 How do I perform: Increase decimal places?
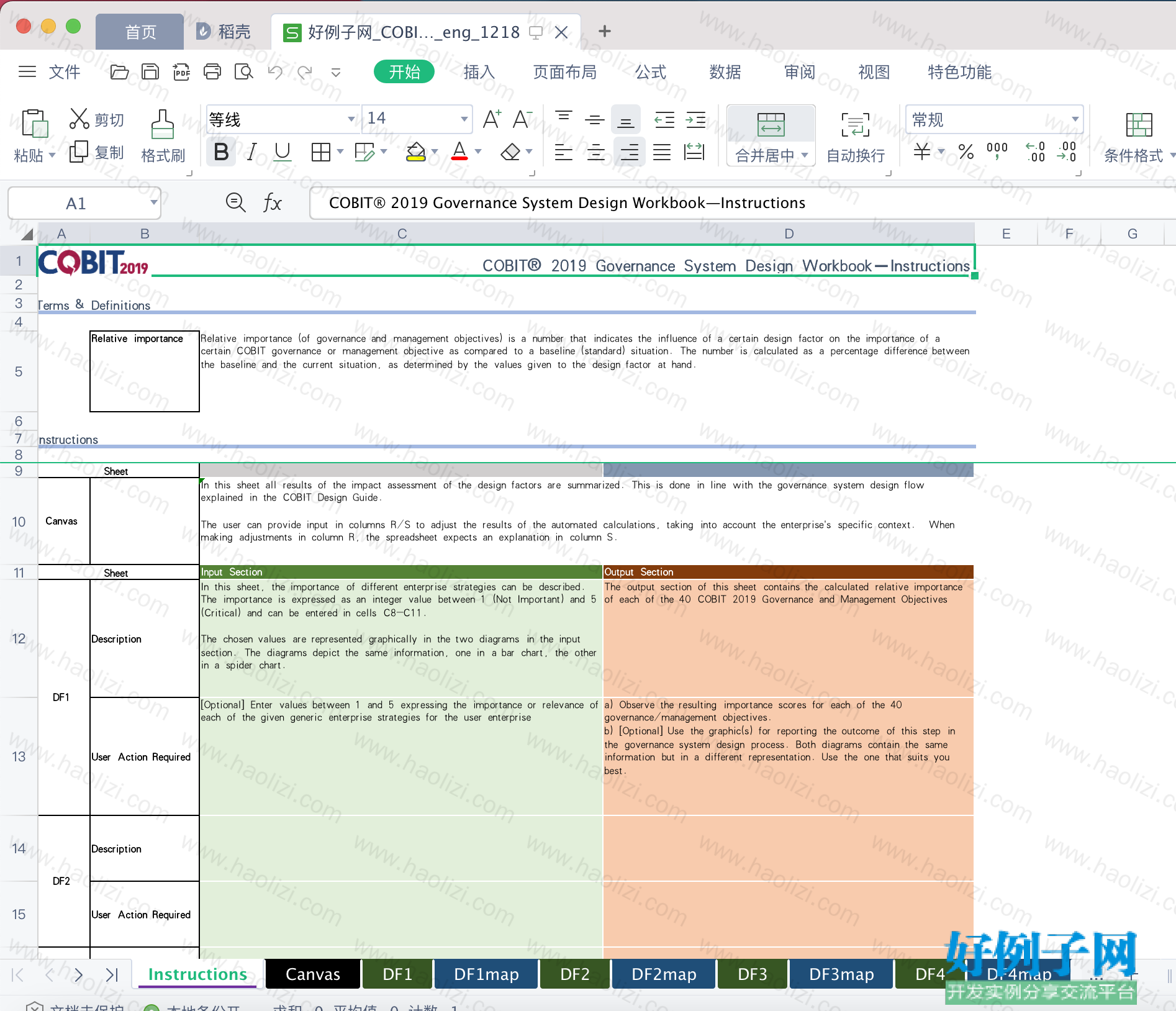tap(1035, 152)
